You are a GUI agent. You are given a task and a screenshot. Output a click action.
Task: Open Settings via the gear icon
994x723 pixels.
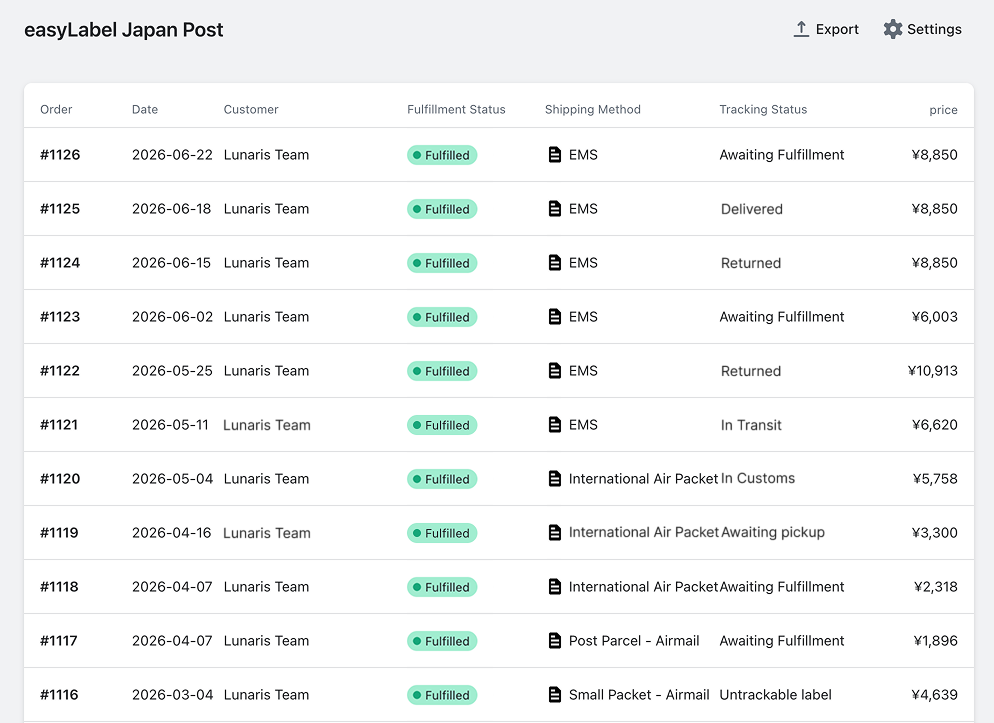(x=893, y=29)
